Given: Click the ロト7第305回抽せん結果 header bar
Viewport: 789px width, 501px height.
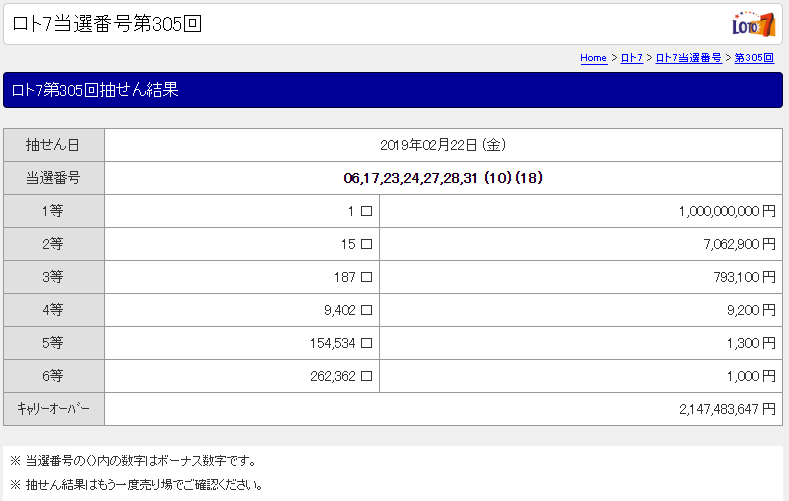Looking at the screenshot, I should [393, 90].
